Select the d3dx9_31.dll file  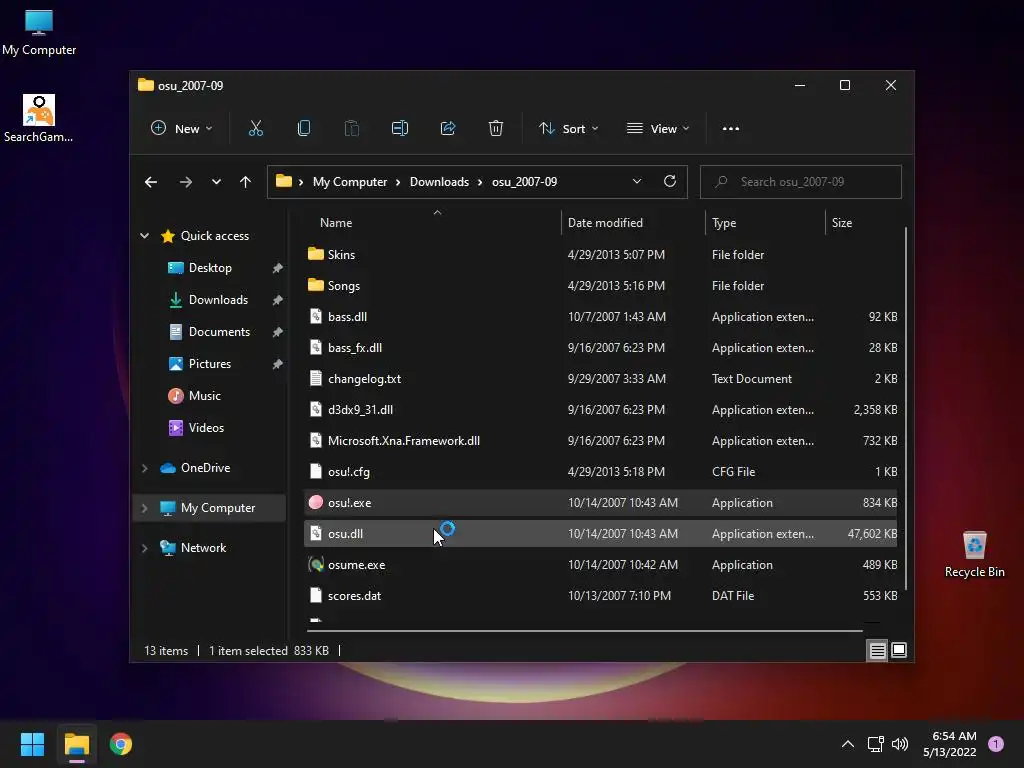[x=601, y=409]
